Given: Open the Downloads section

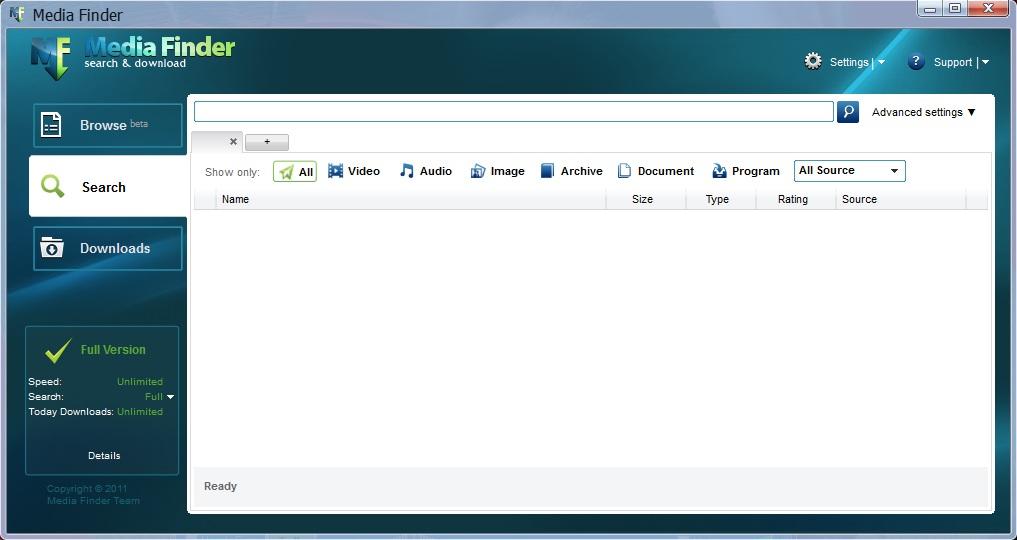Looking at the screenshot, I should click(x=108, y=248).
